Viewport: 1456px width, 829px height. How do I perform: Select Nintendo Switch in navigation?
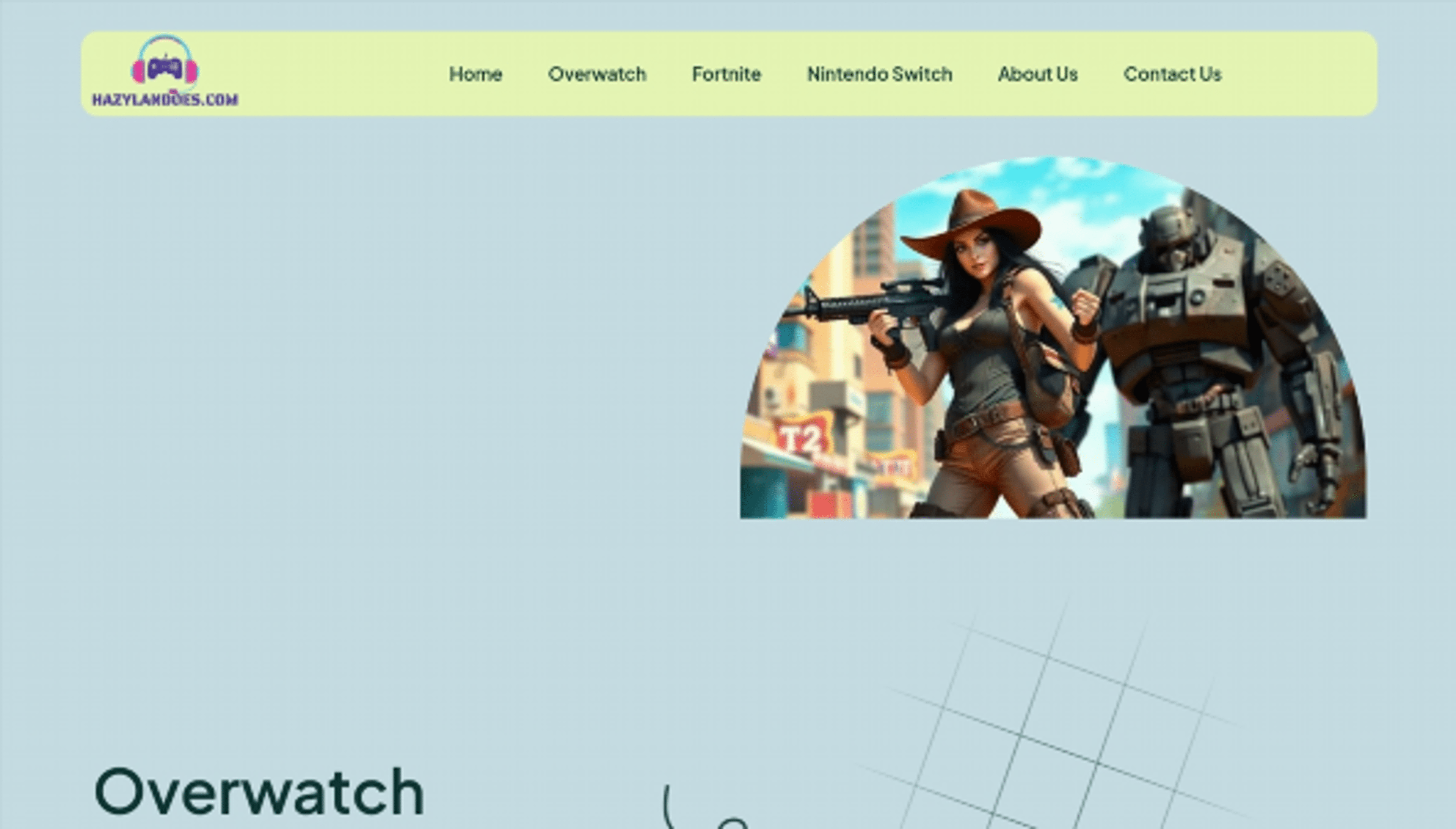pyautogui.click(x=879, y=74)
